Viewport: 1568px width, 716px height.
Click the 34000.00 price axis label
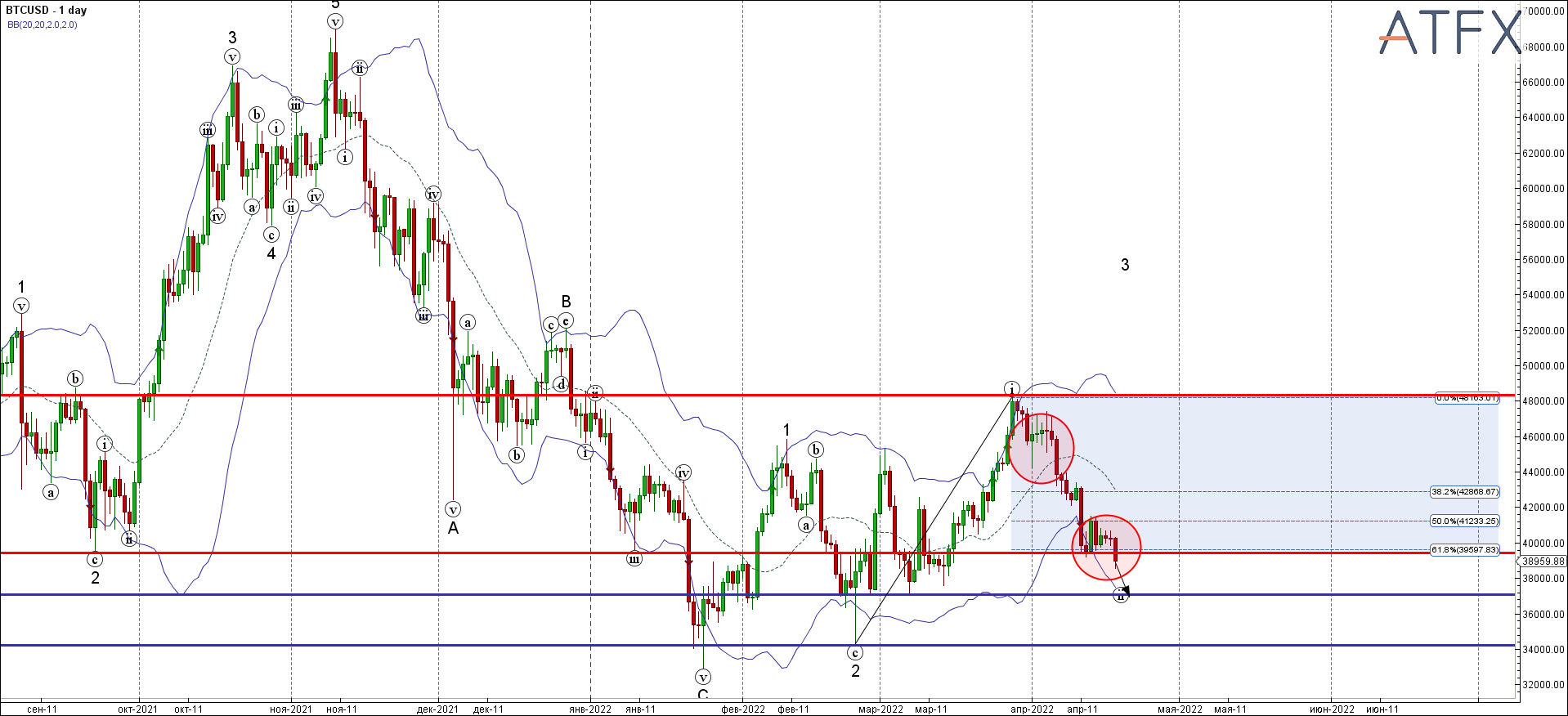pyautogui.click(x=1544, y=650)
